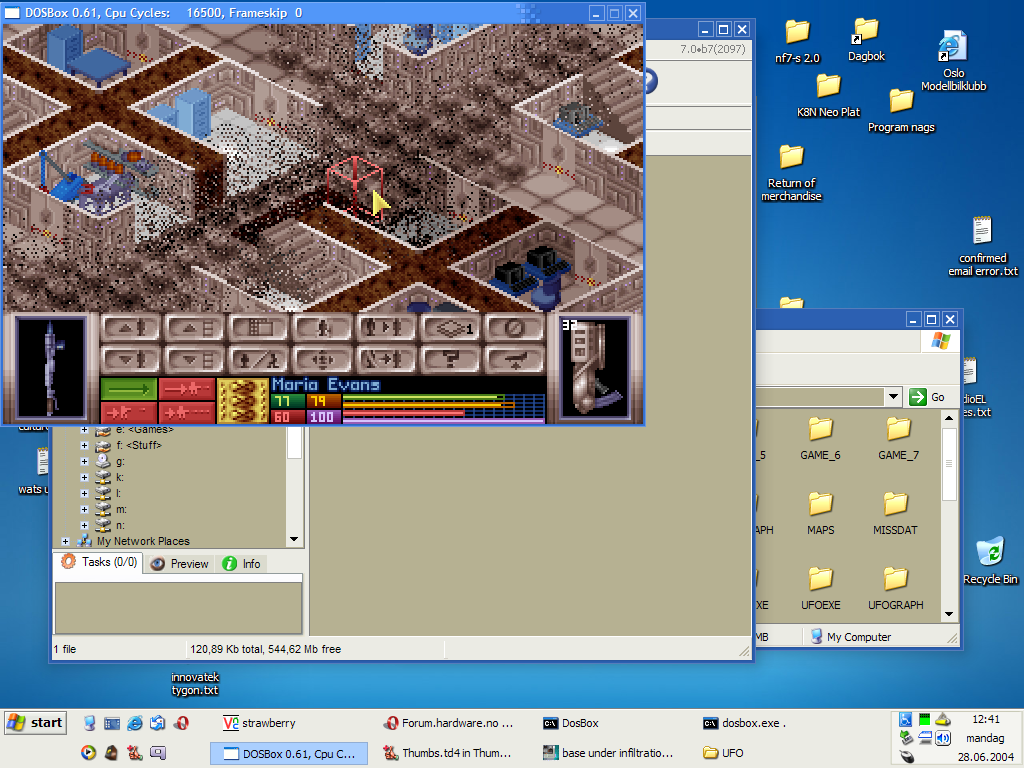The width and height of the screenshot is (1024, 768).
Task: Select K8N Neo Plat desktop folder
Action: coord(828,95)
